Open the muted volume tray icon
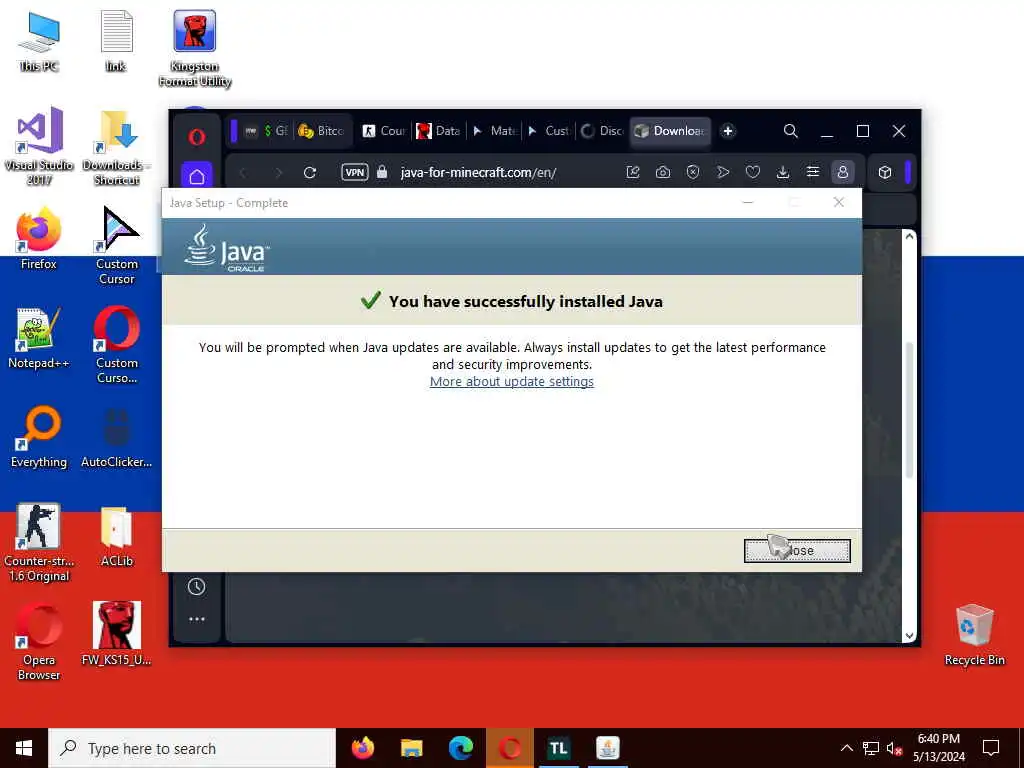This screenshot has width=1024, height=768. (x=894, y=748)
